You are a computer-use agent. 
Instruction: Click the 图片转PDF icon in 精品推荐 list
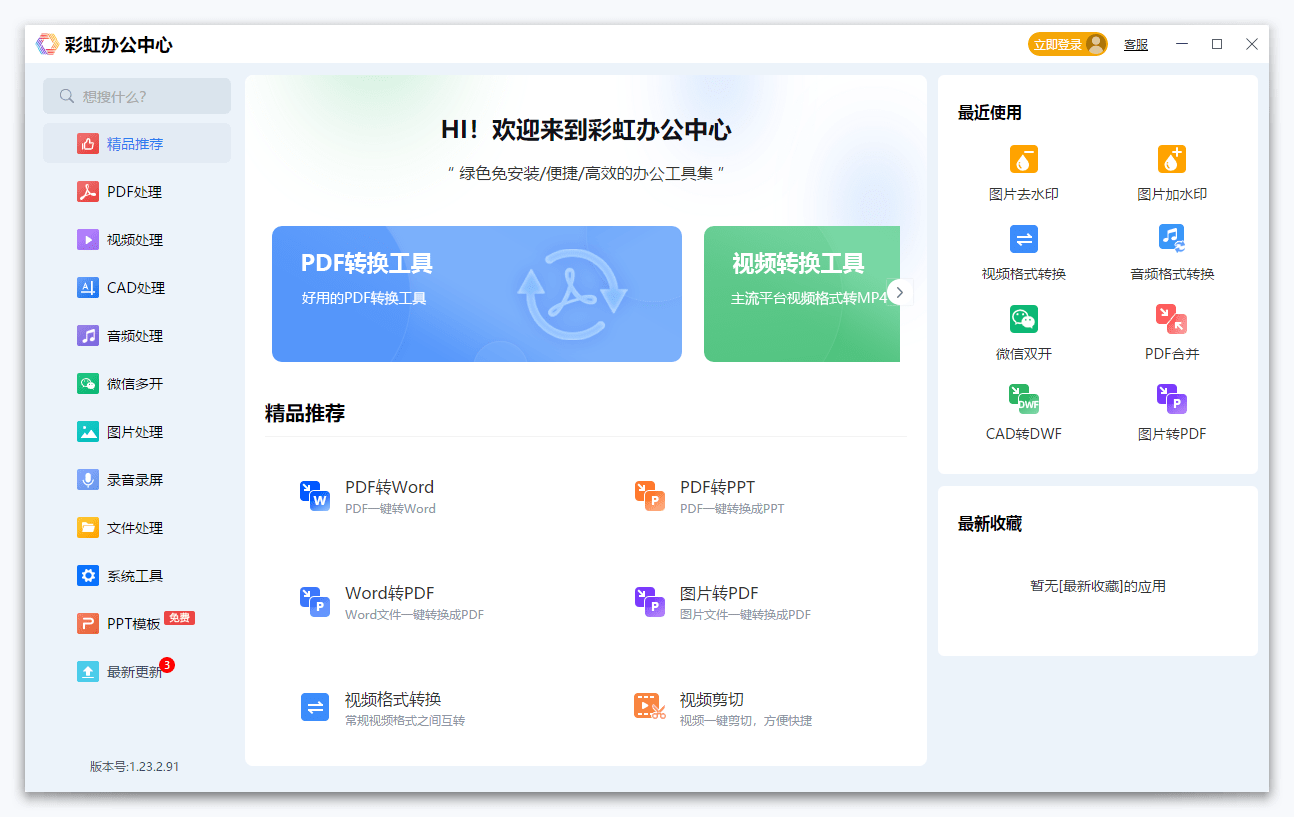click(x=650, y=602)
